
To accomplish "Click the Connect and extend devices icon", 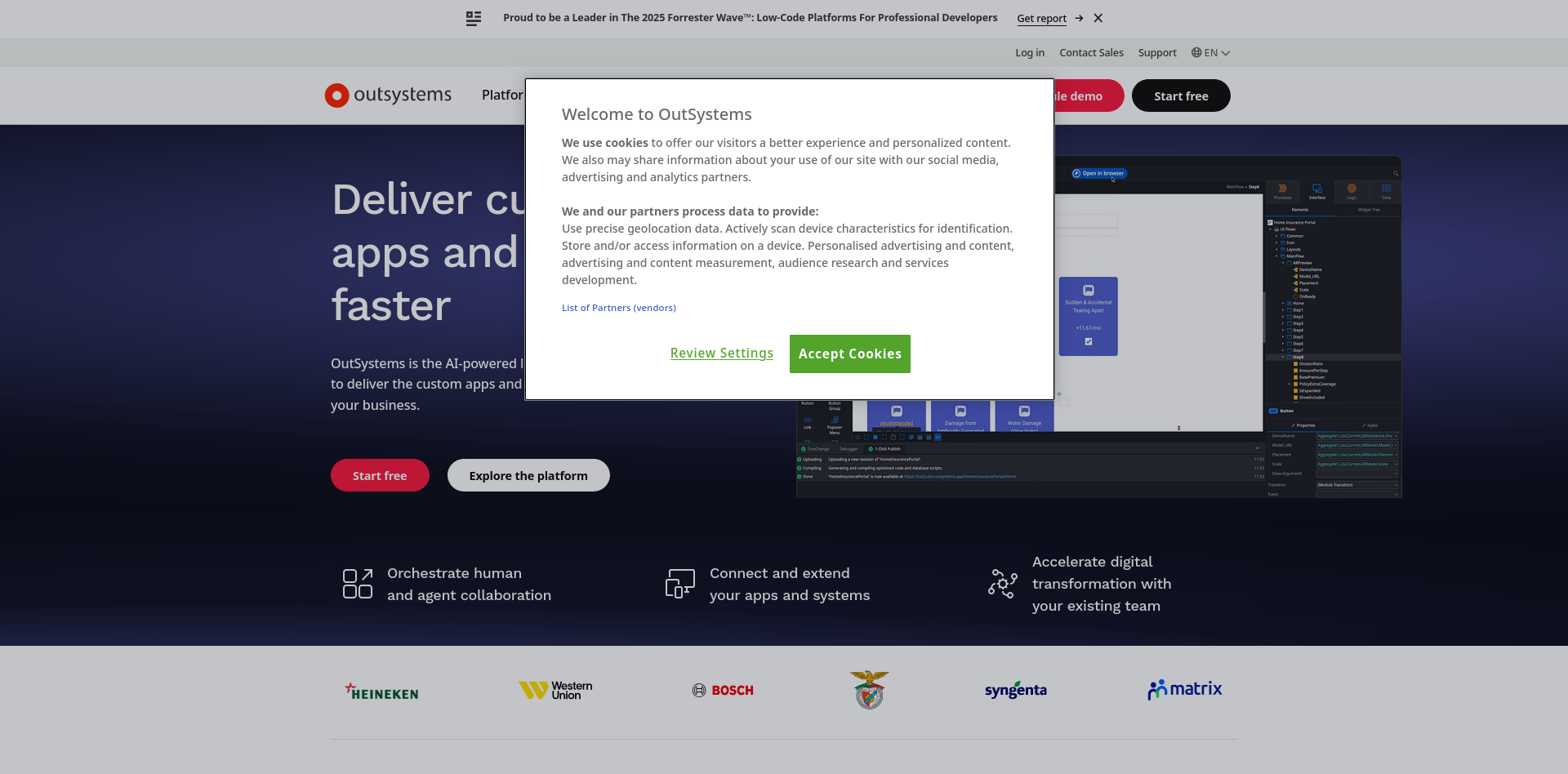I will coord(679,584).
